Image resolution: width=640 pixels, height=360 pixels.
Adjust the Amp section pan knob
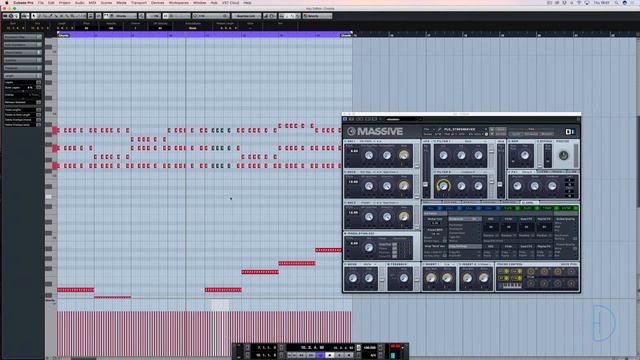525,155
